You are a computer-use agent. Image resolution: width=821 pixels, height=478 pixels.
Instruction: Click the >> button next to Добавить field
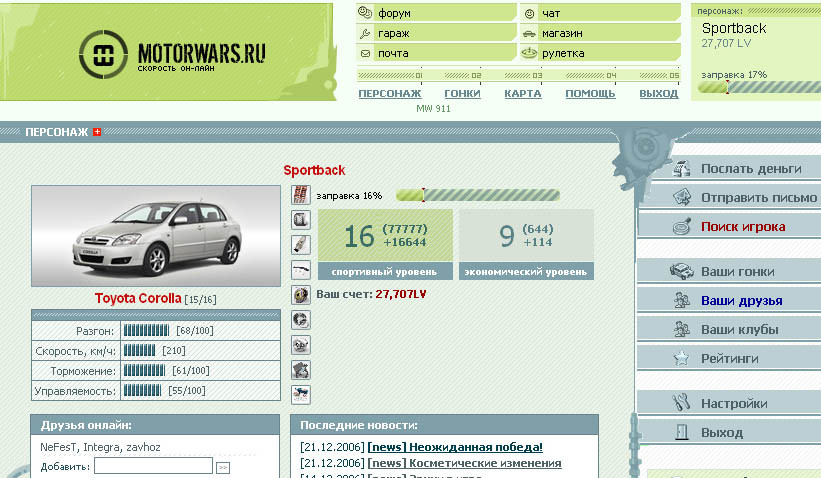(x=223, y=467)
